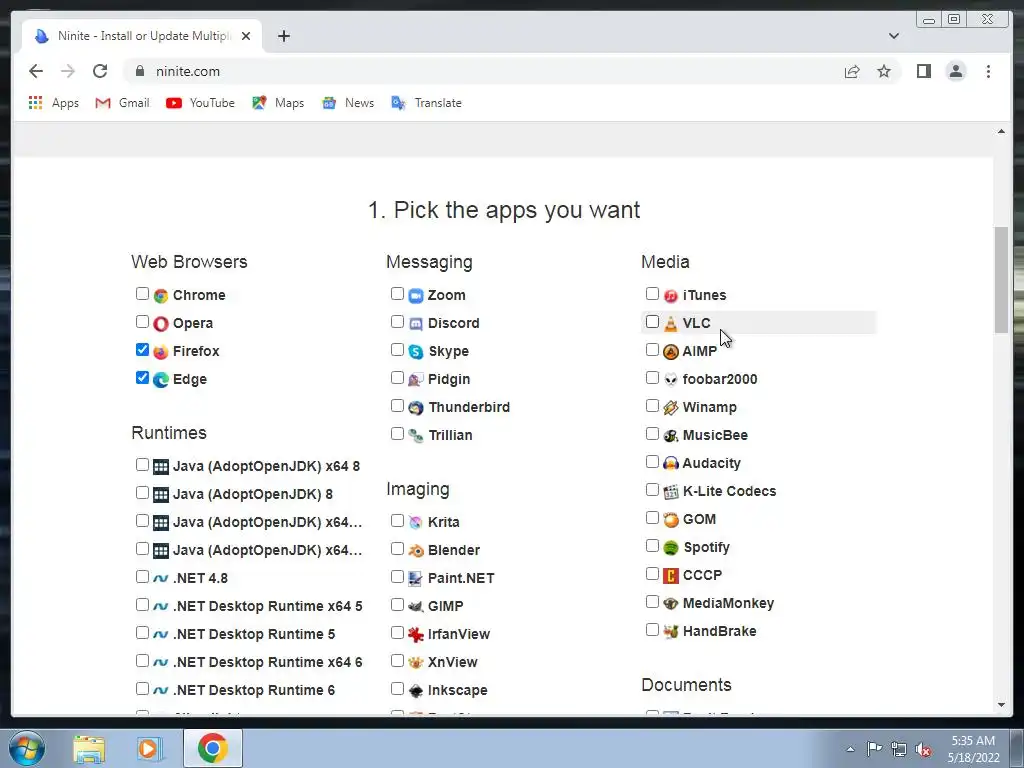1024x768 pixels.
Task: Uncheck the Edge checkbox
Action: (x=142, y=378)
